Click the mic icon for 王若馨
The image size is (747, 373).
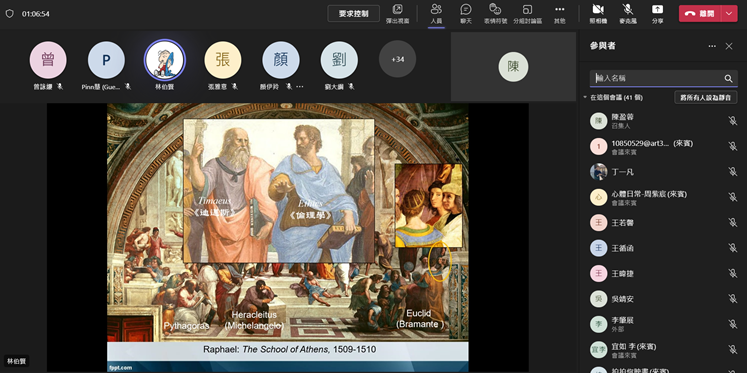[733, 222]
